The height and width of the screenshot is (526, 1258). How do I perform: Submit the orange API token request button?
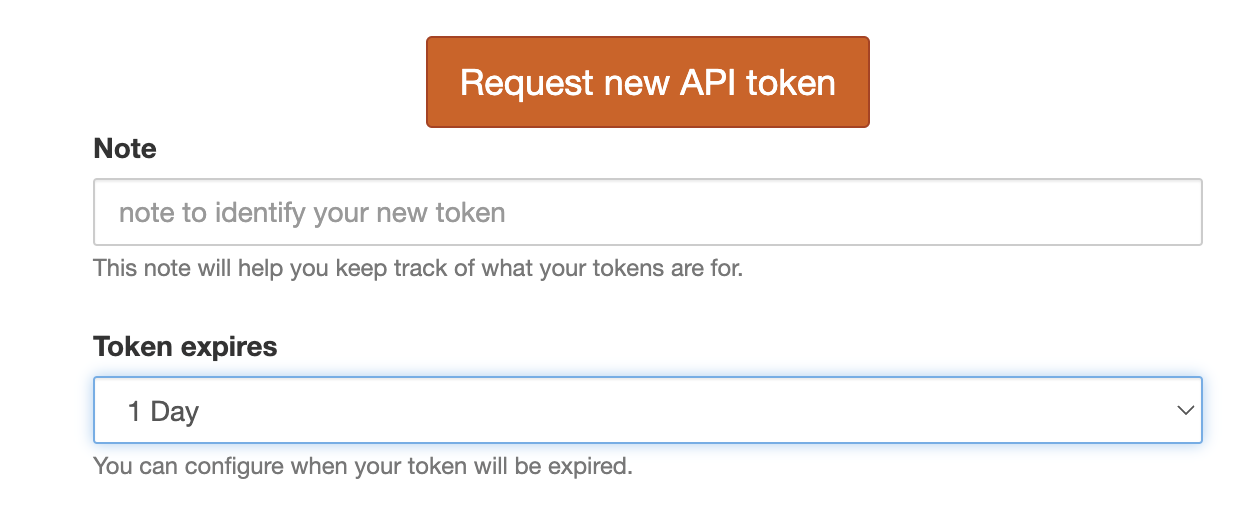click(648, 82)
